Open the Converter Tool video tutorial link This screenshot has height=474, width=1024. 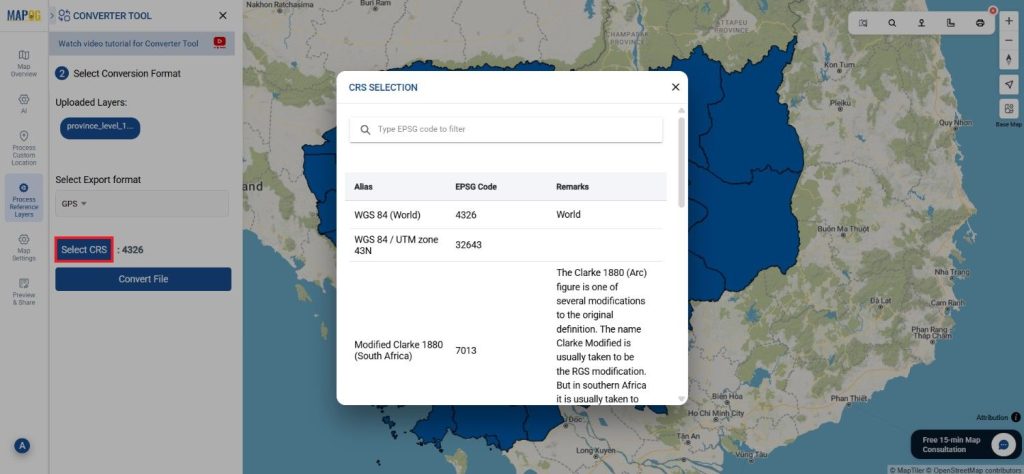coord(129,44)
